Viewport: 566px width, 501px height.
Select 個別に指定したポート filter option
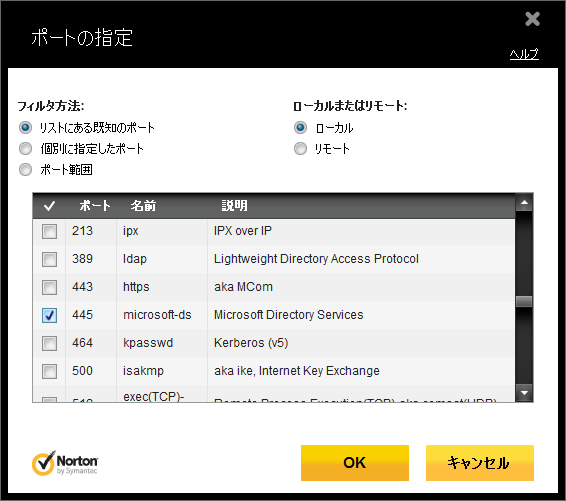(x=25, y=148)
